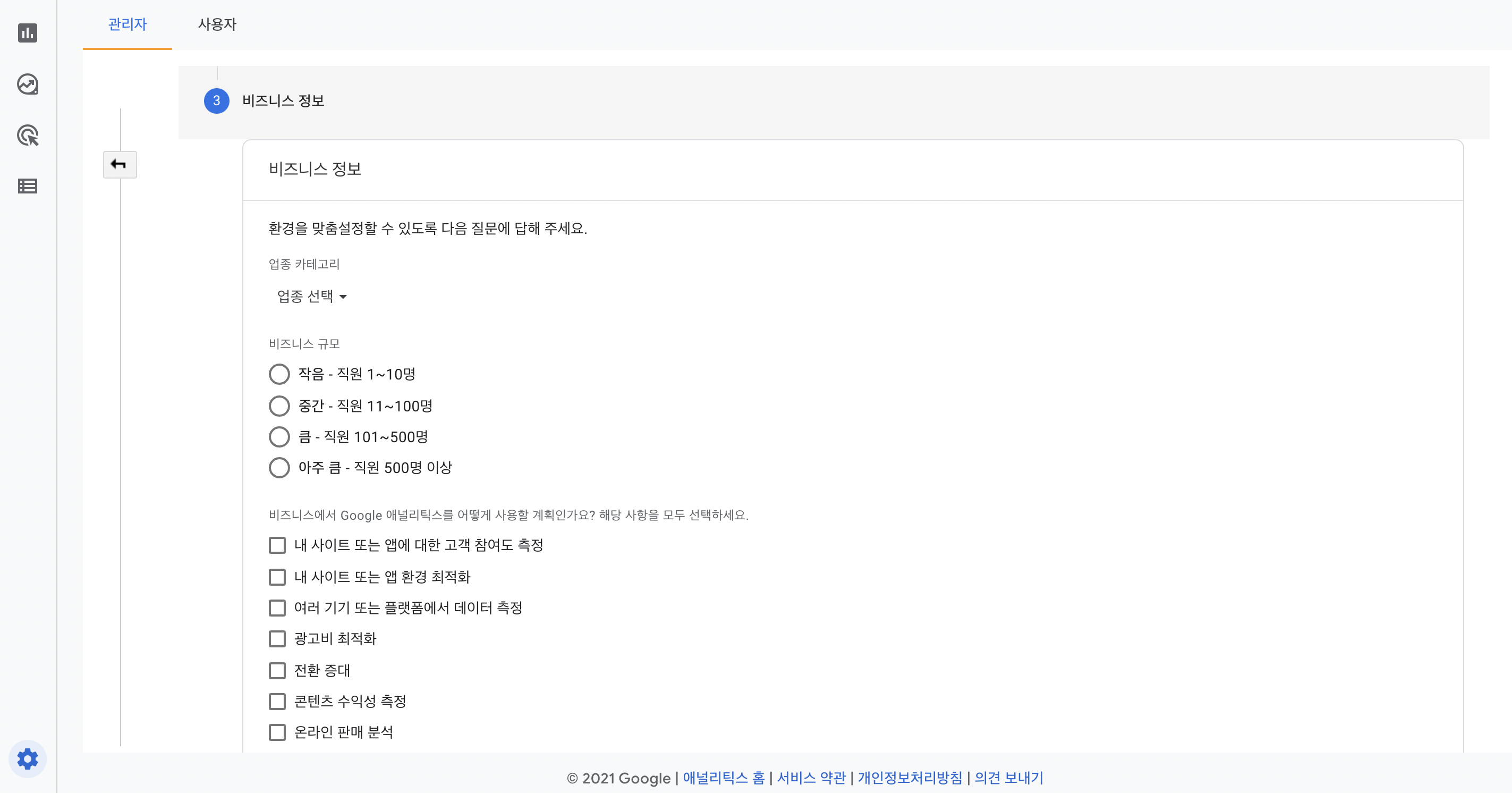Click the back arrow button
The image size is (1512, 793).
click(x=120, y=164)
